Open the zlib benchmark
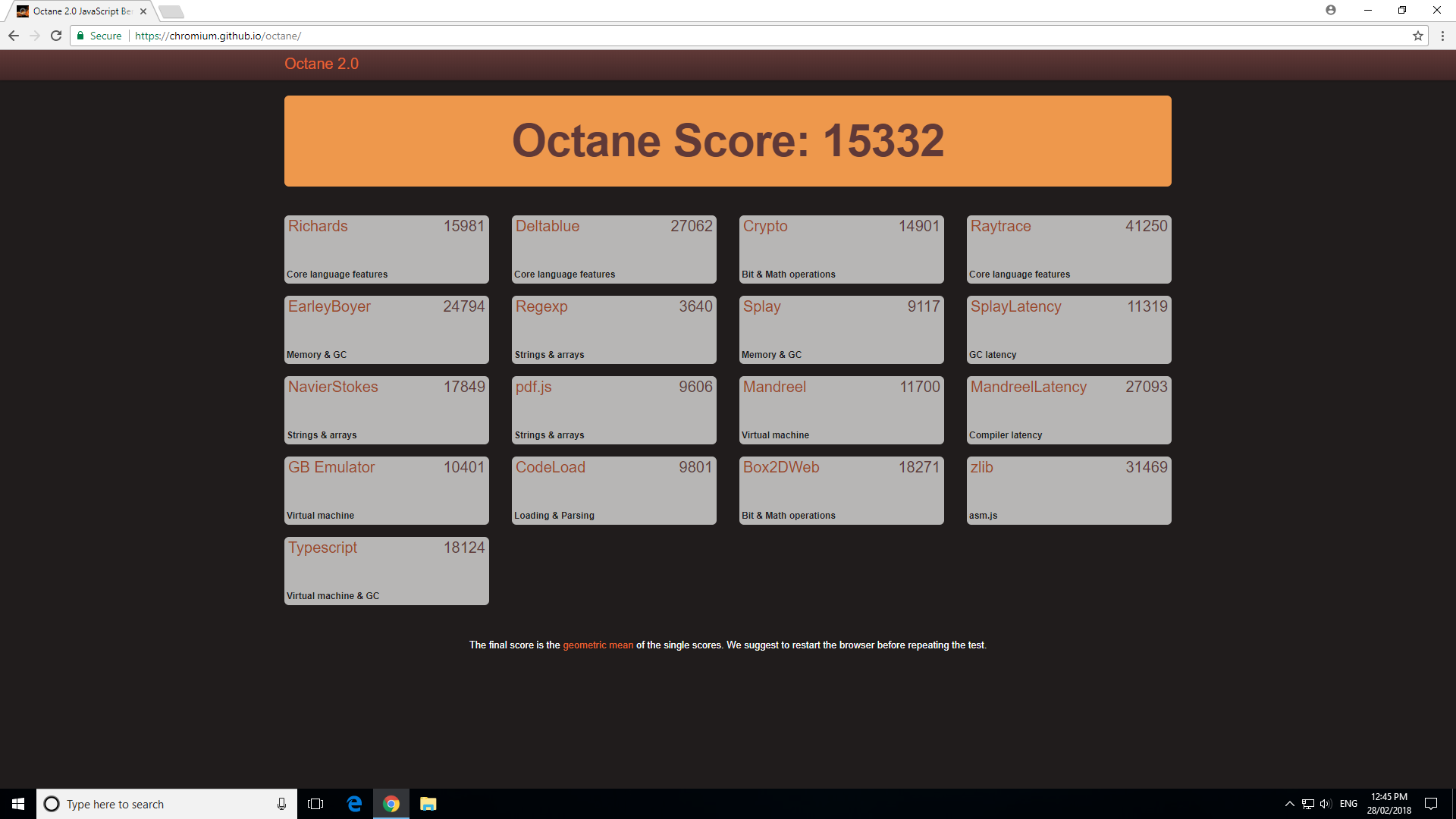The width and height of the screenshot is (1456, 819). click(x=982, y=467)
